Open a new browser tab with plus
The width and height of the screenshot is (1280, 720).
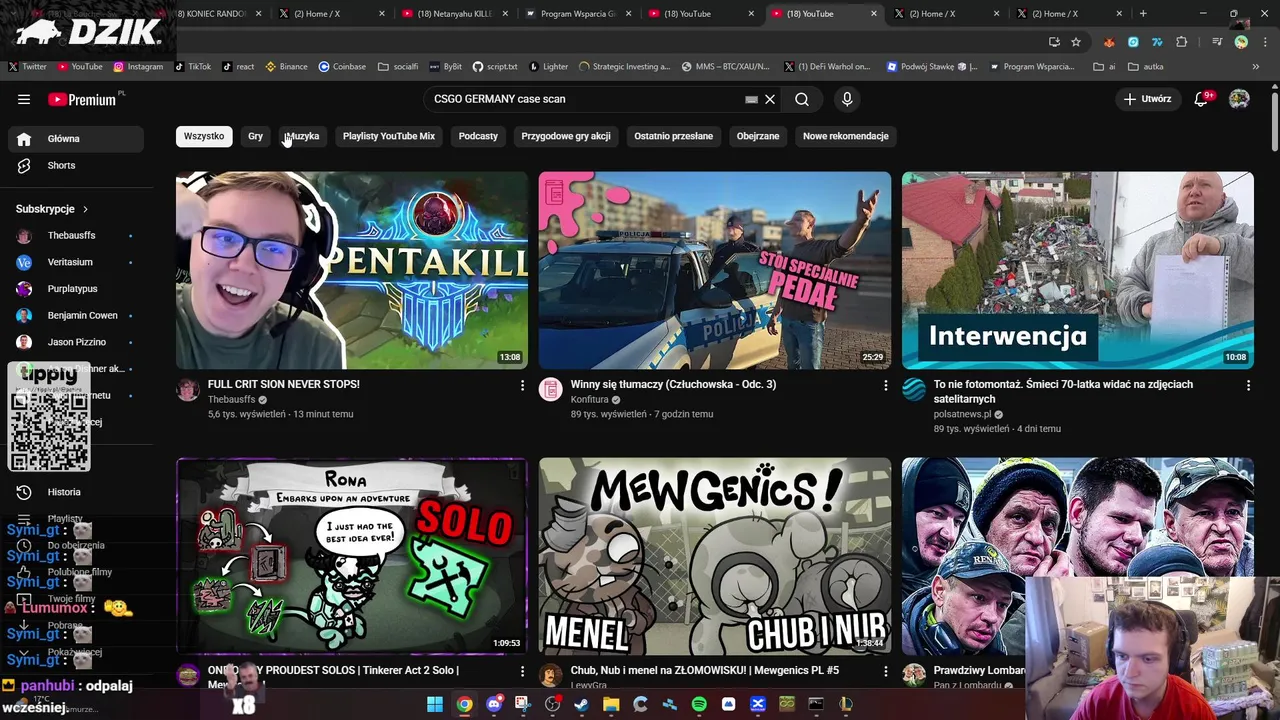(x=1143, y=14)
